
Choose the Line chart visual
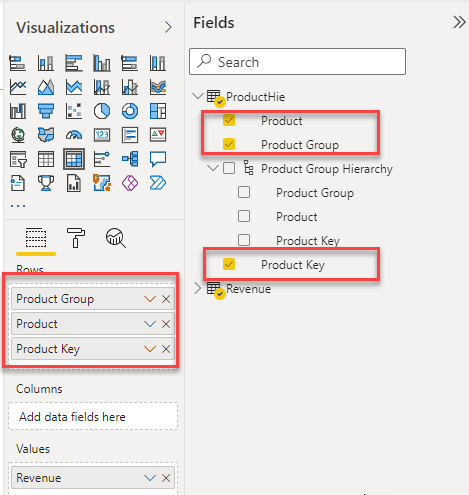(x=18, y=87)
